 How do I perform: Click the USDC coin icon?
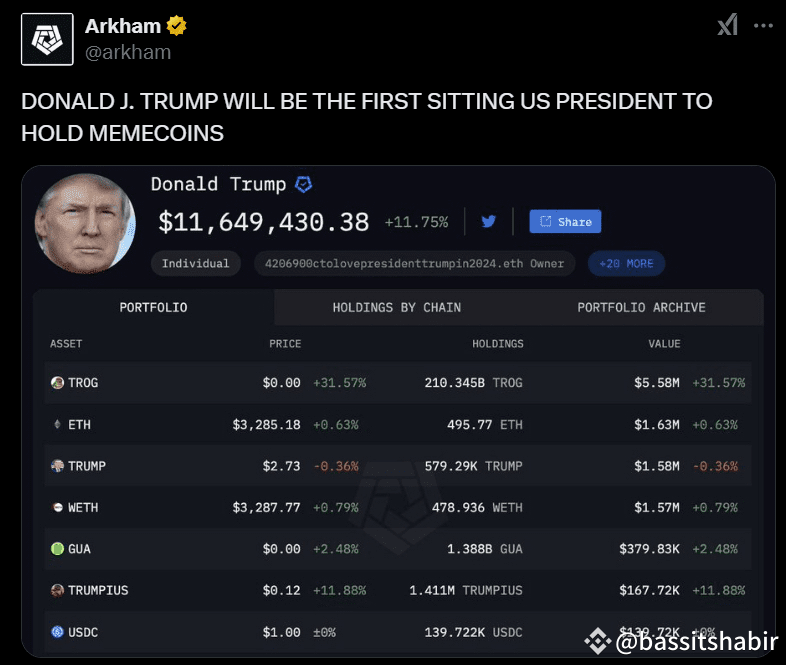point(58,632)
